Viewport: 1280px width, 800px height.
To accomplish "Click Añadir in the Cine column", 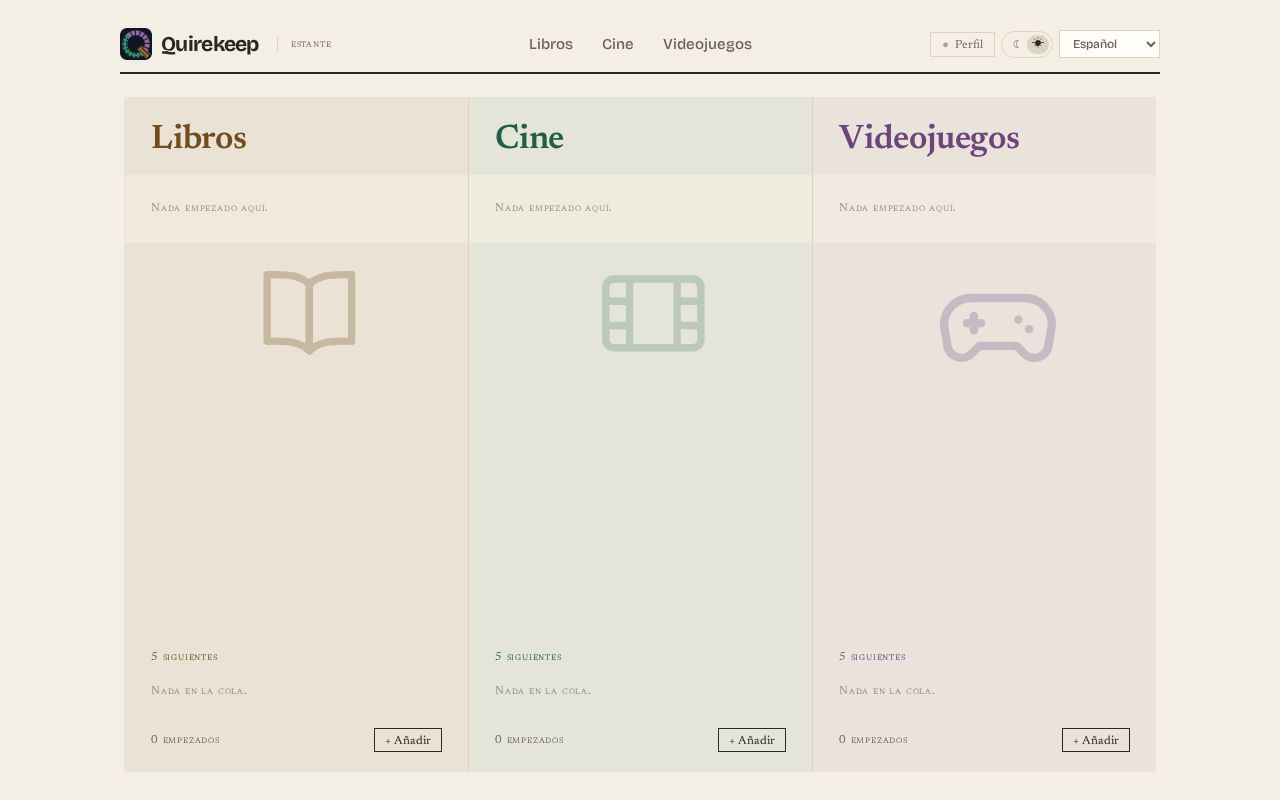I will coord(752,740).
